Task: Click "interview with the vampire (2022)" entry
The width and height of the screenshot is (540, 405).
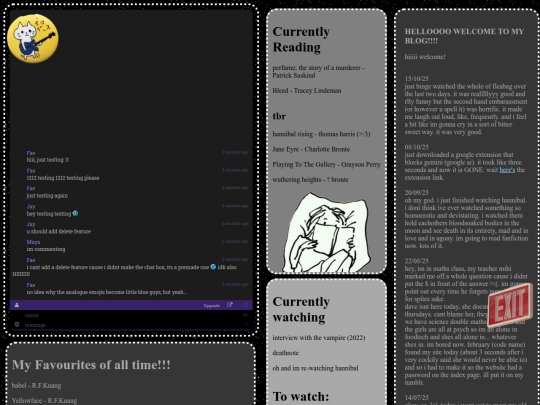Action: click(x=319, y=338)
